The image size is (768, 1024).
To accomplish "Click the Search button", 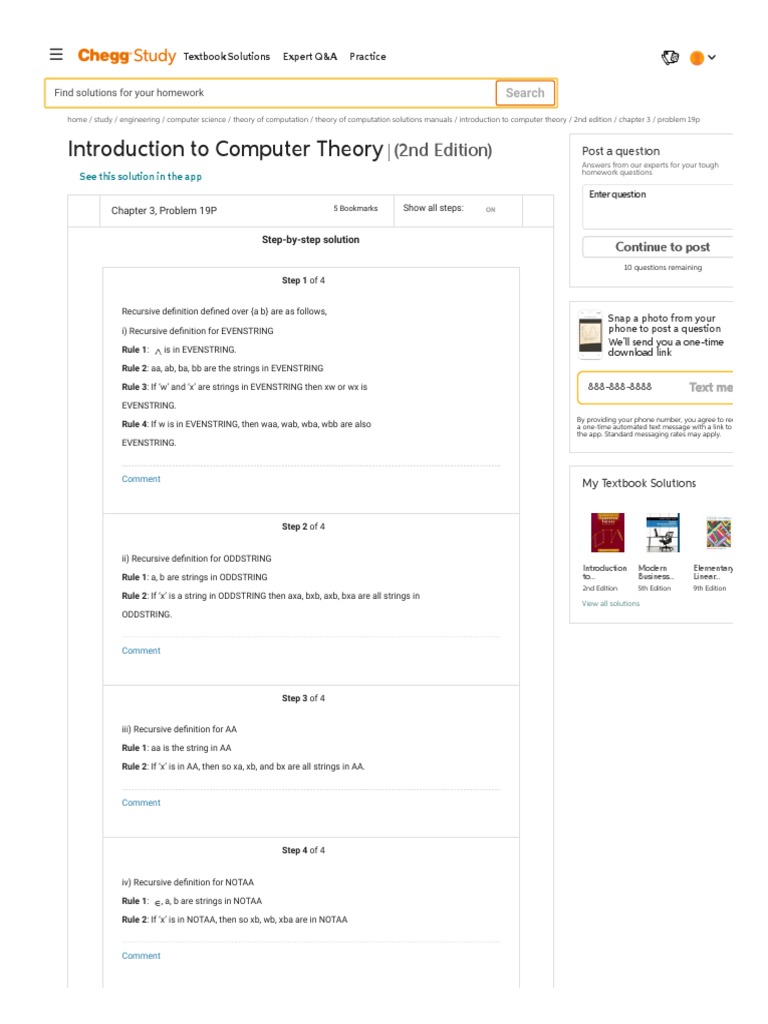I will [524, 93].
